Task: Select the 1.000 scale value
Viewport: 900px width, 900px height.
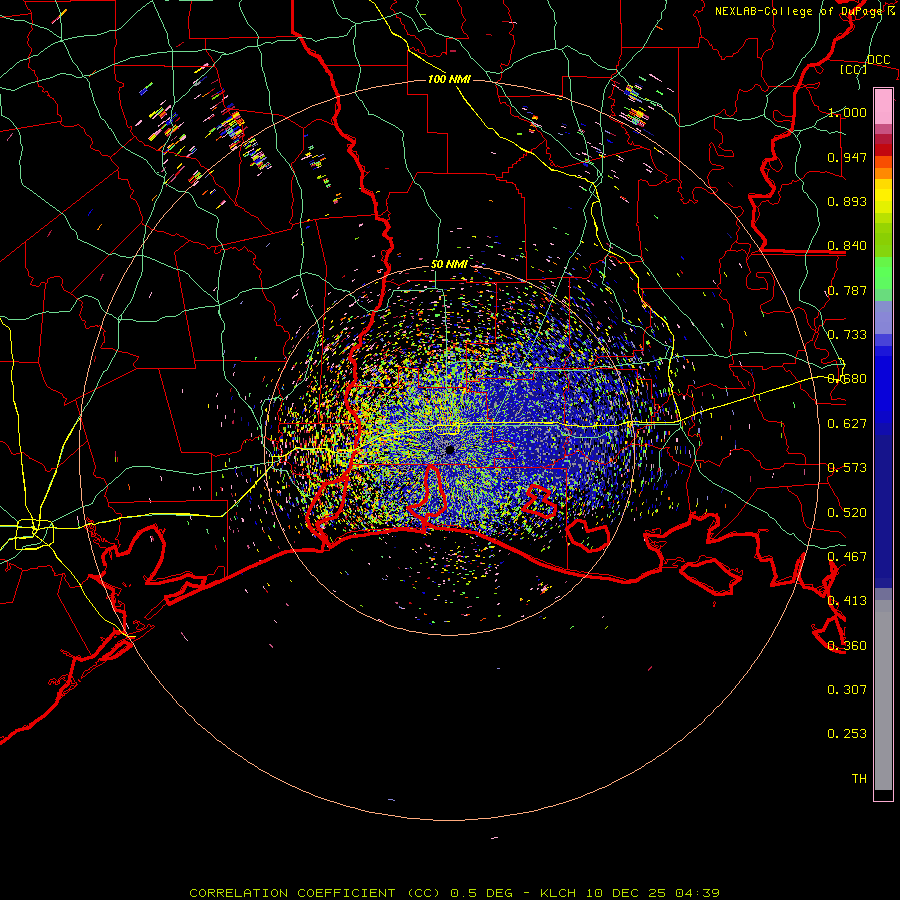Action: coord(847,112)
